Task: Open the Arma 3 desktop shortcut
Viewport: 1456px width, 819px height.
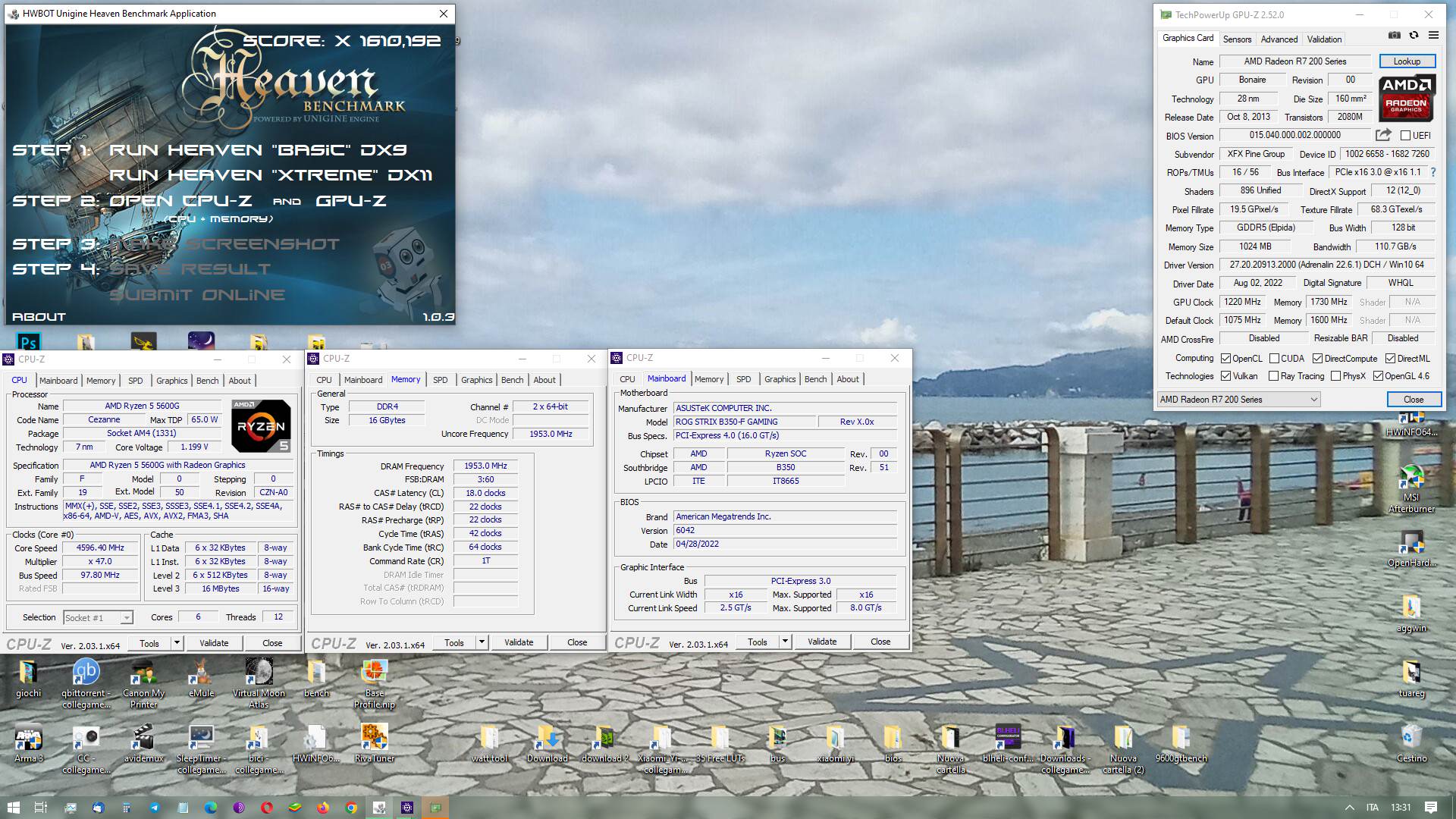Action: point(29,744)
